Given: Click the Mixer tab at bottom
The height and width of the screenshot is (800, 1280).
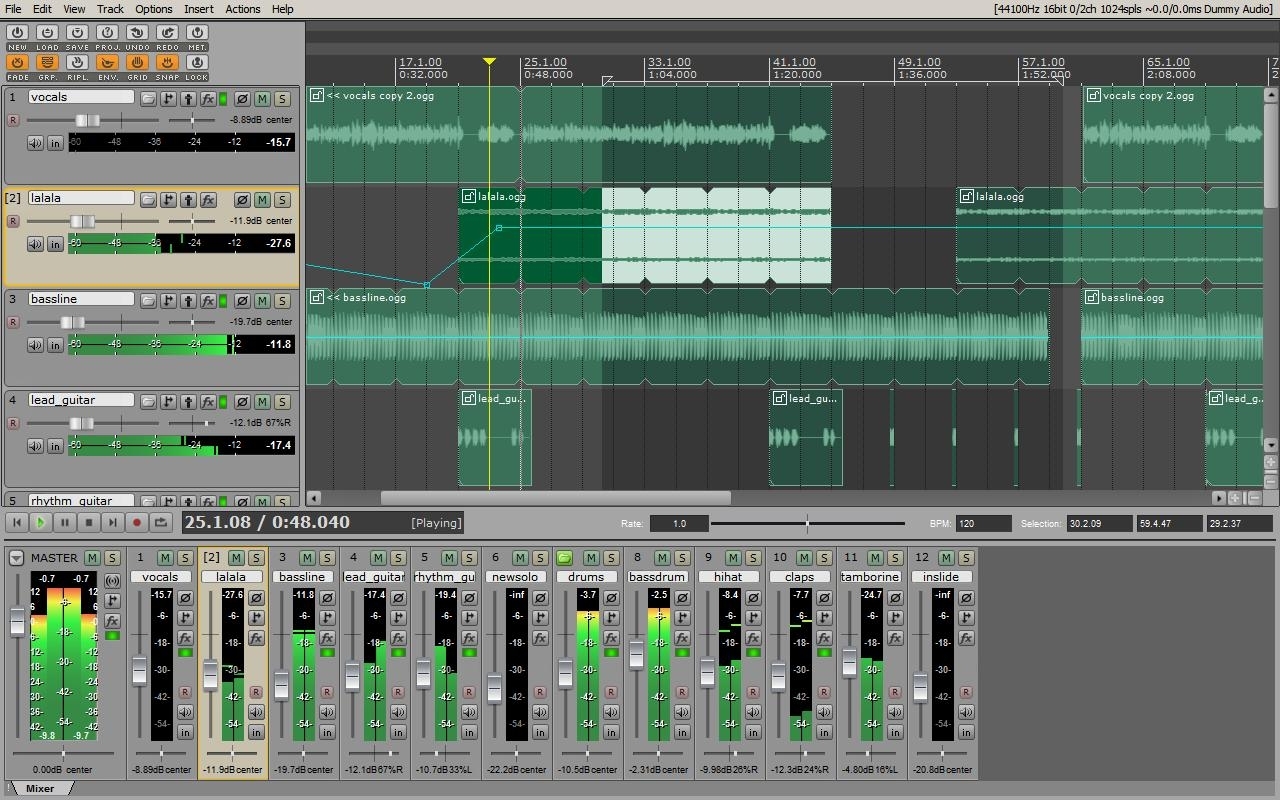Looking at the screenshot, I should point(40,789).
